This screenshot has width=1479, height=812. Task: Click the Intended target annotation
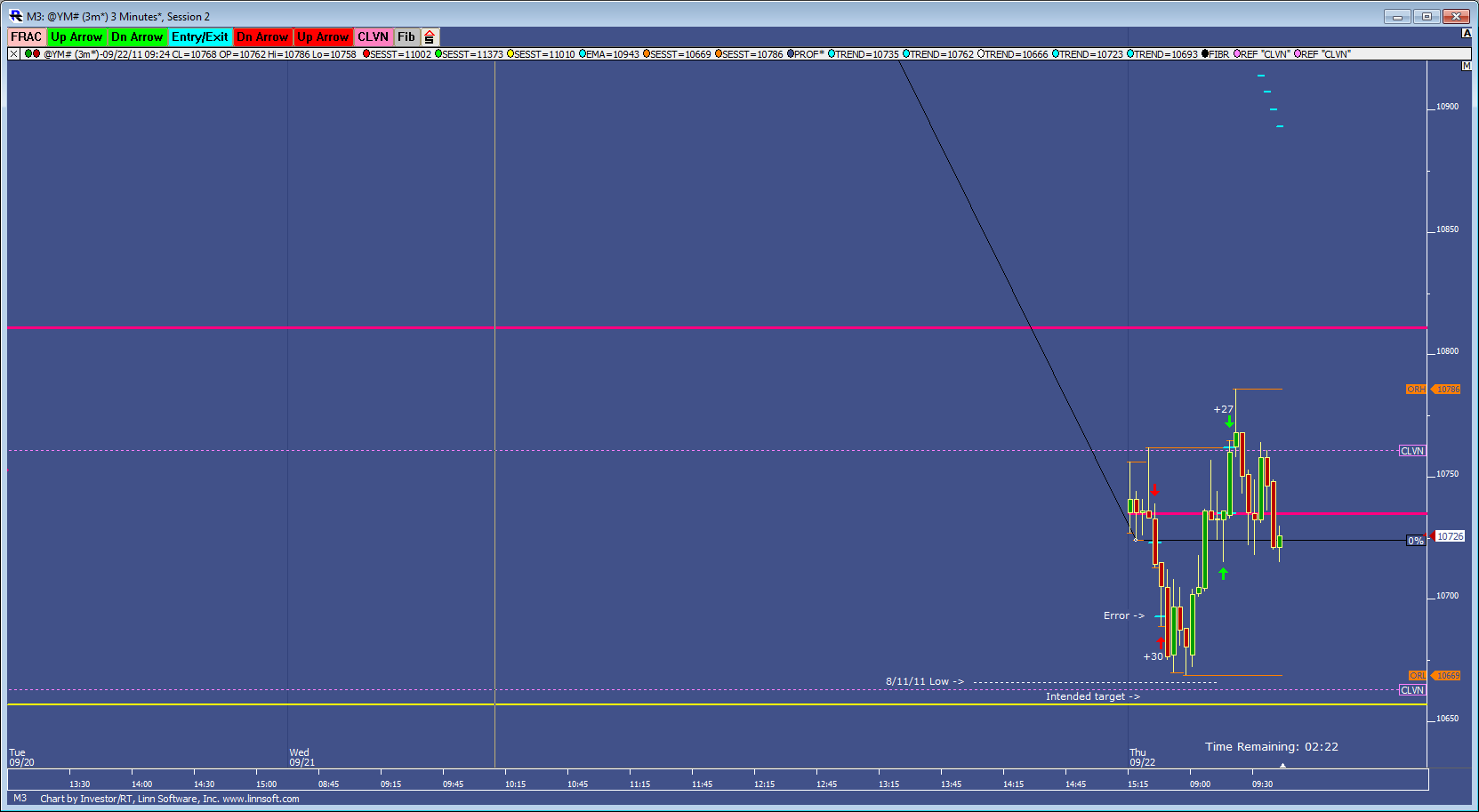tap(1093, 696)
